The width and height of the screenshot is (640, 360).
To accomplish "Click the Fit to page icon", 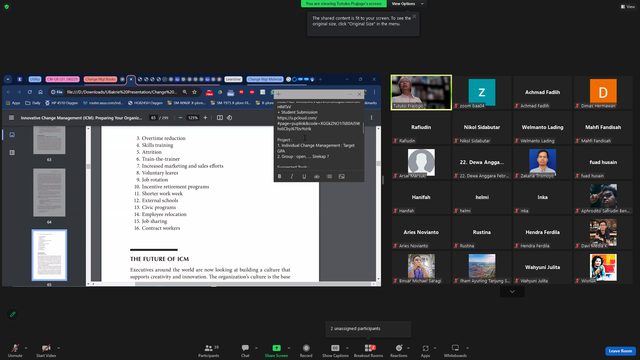I will tap(220, 118).
